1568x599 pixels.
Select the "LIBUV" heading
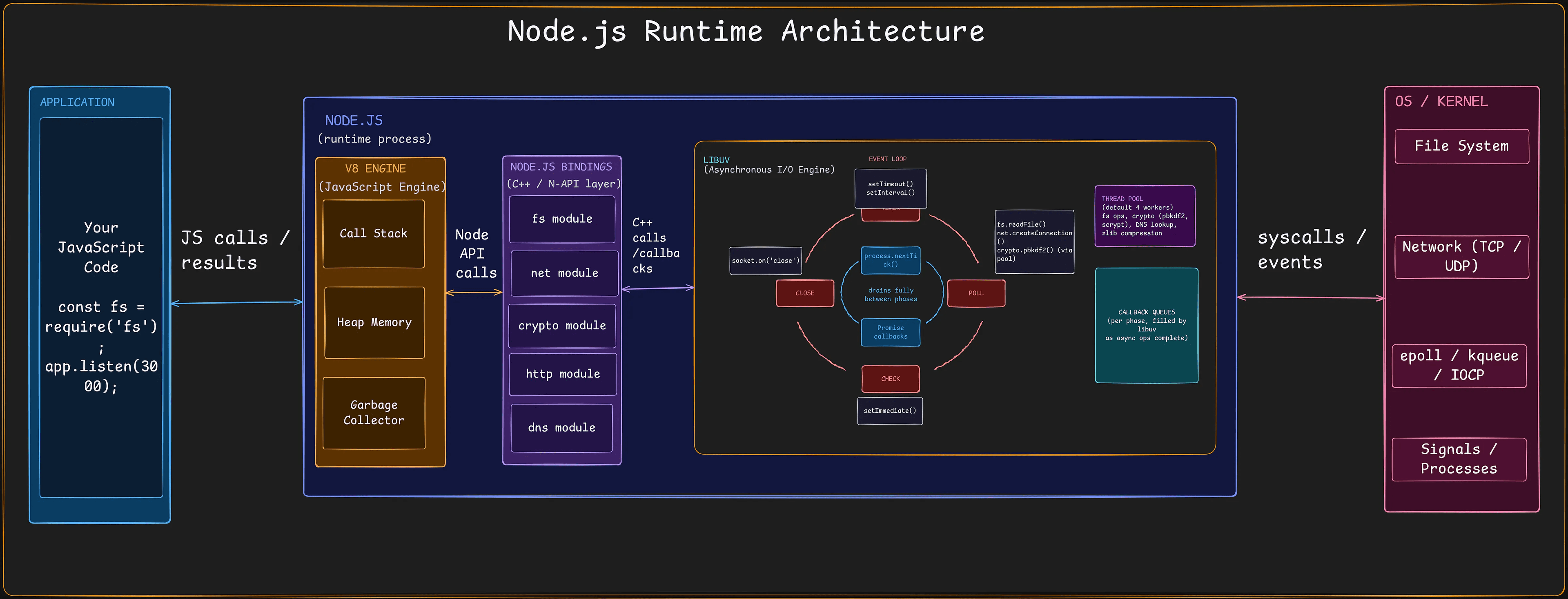coord(717,160)
